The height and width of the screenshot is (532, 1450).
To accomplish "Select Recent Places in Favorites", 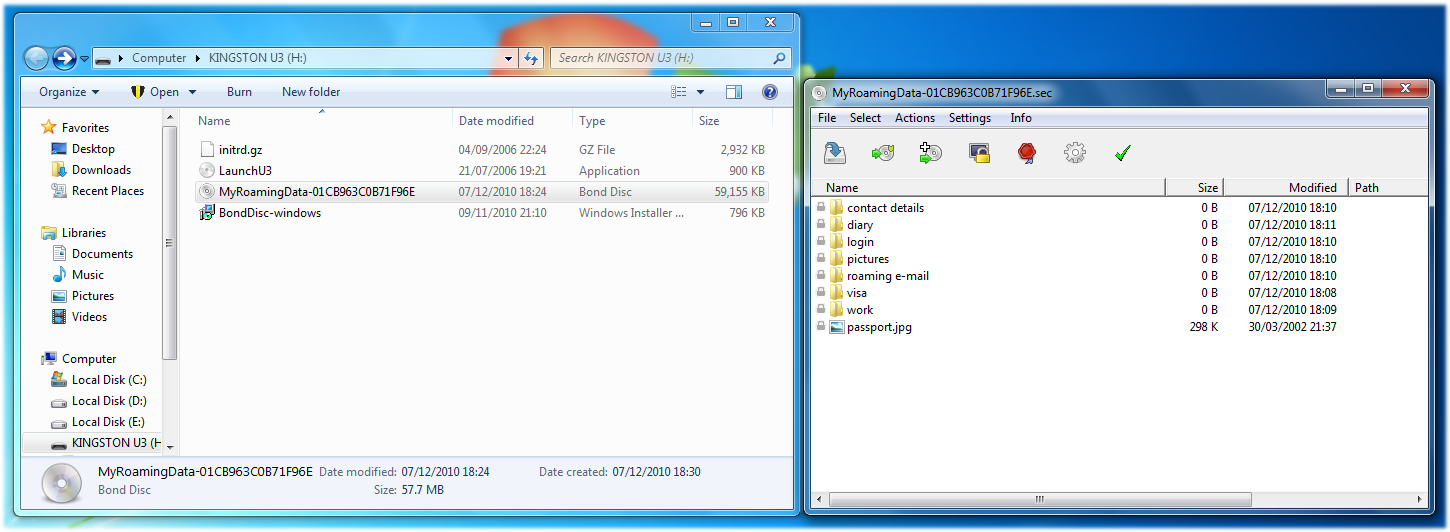I will click(x=108, y=191).
